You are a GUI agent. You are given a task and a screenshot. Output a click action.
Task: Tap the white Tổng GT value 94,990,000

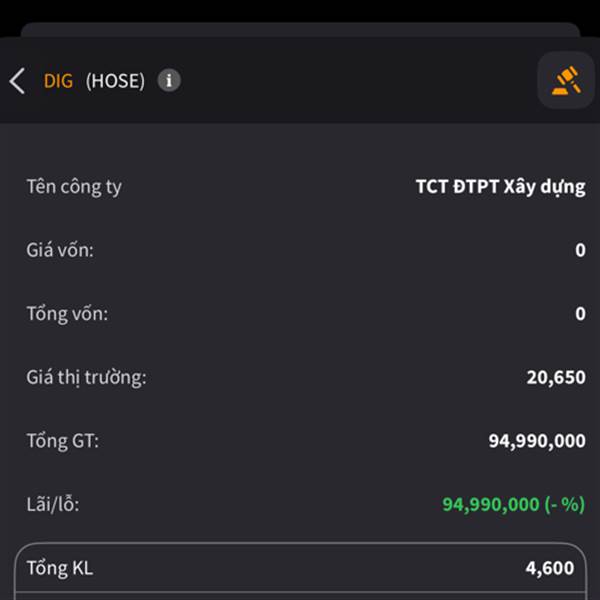click(537, 441)
